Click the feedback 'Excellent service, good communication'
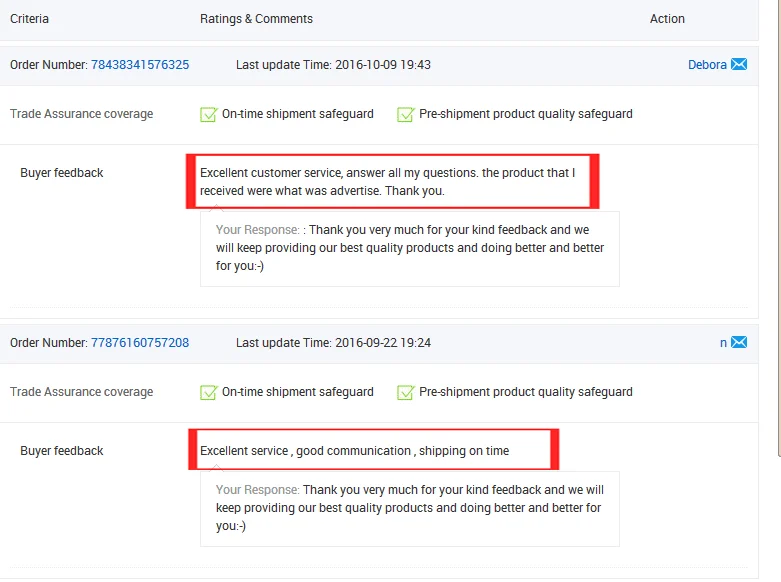This screenshot has width=781, height=582. 355,451
